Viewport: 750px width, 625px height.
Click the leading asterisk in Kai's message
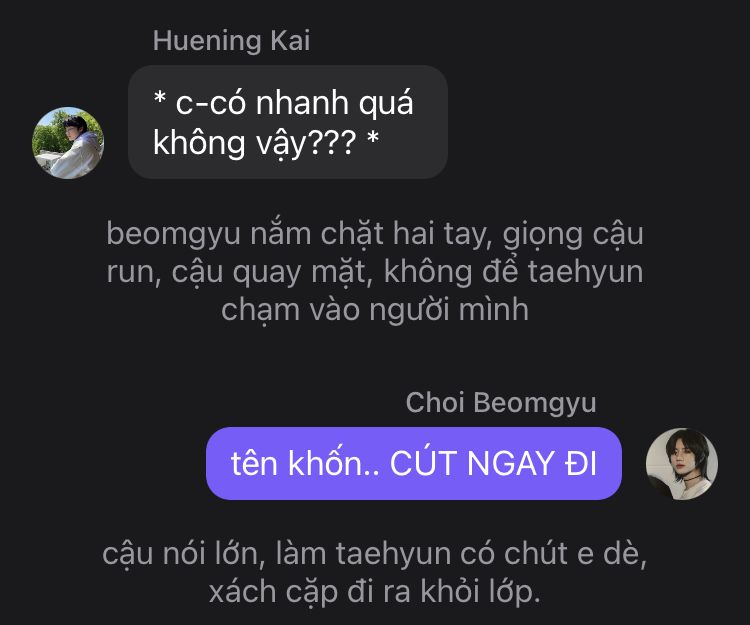point(160,99)
